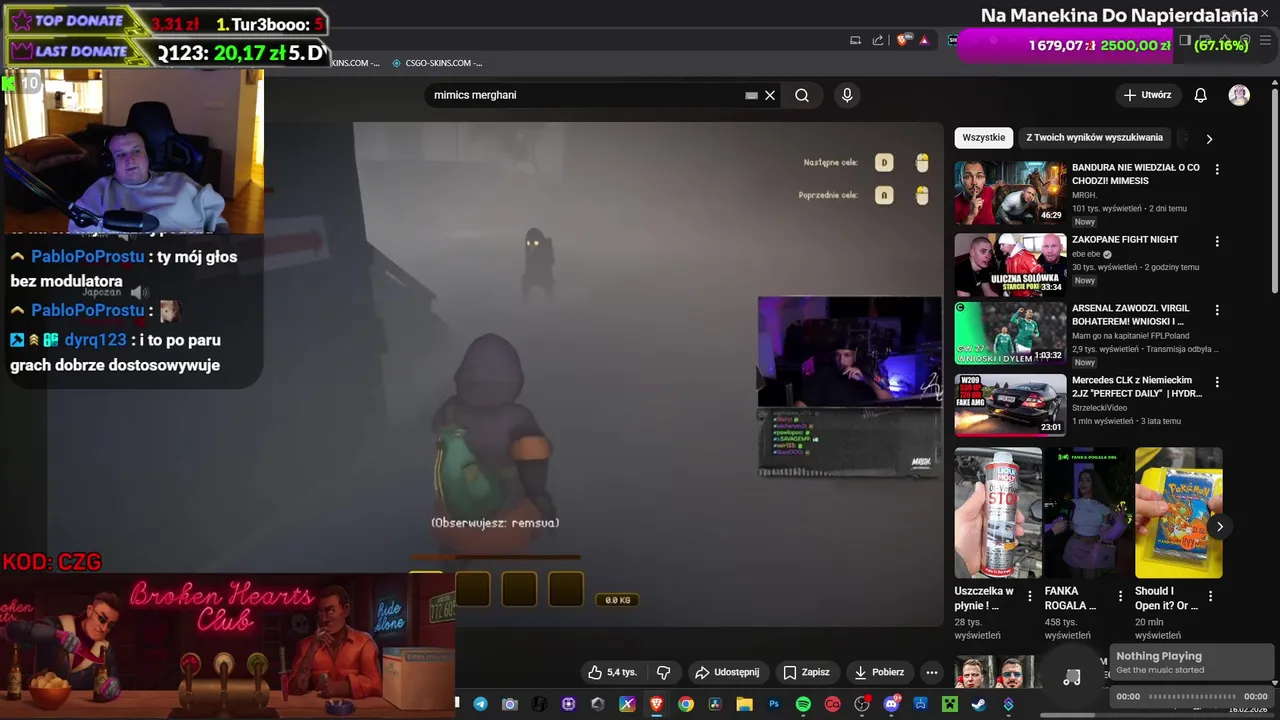Open the Zakopane Fight Night thumbnail 33:34
This screenshot has height=720, width=1280.
click(x=1010, y=265)
